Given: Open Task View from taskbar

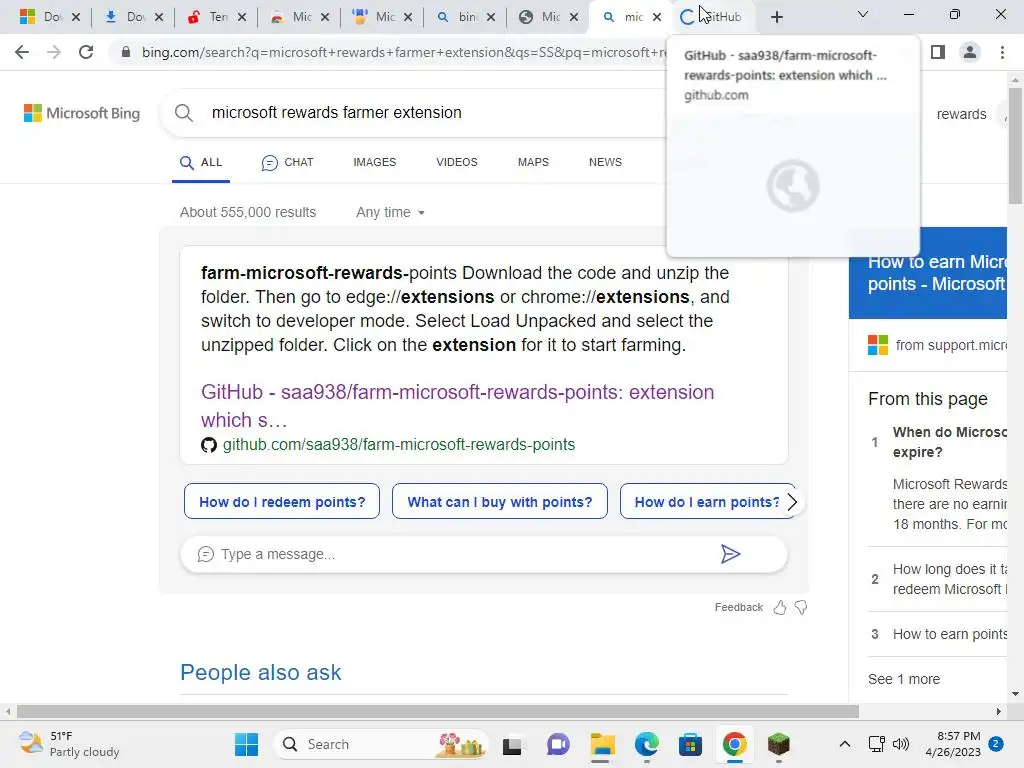Looking at the screenshot, I should [x=512, y=744].
